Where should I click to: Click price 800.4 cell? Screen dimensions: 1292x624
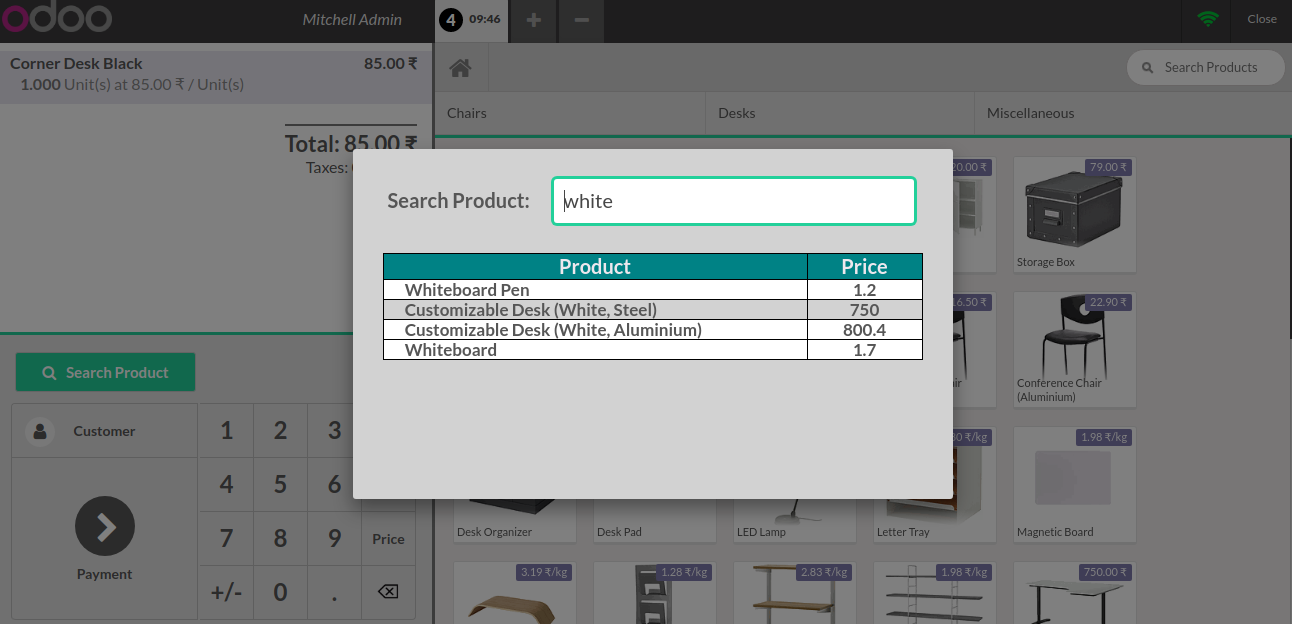(865, 330)
